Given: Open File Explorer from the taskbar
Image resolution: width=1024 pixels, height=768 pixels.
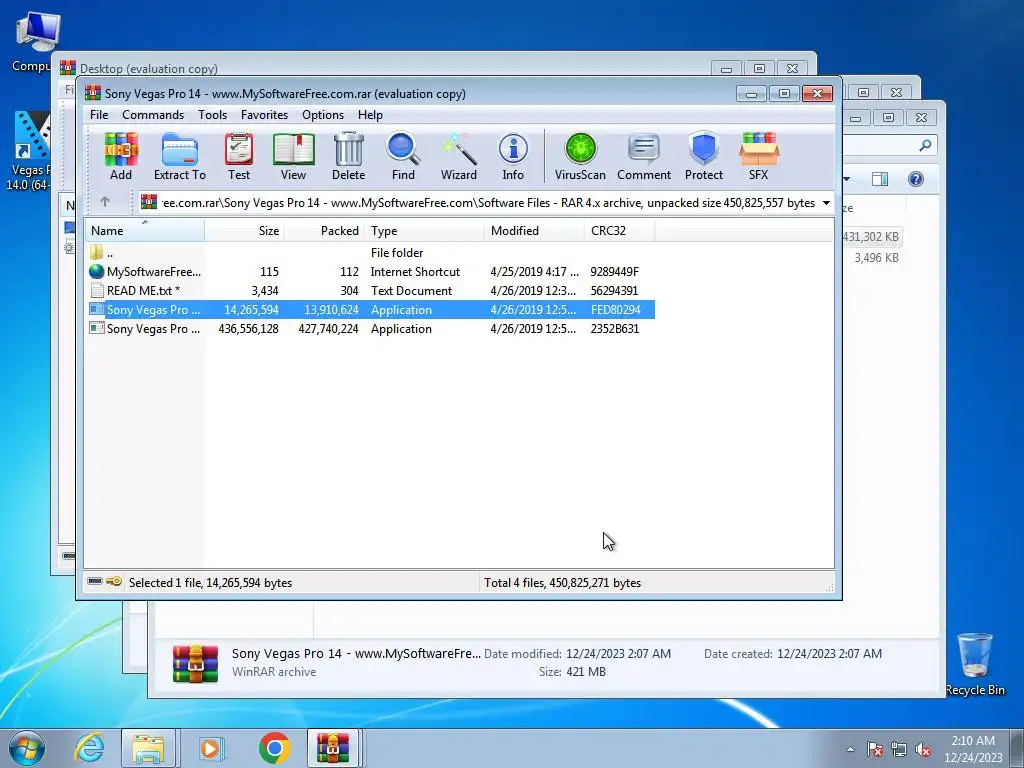Looking at the screenshot, I should pyautogui.click(x=148, y=748).
